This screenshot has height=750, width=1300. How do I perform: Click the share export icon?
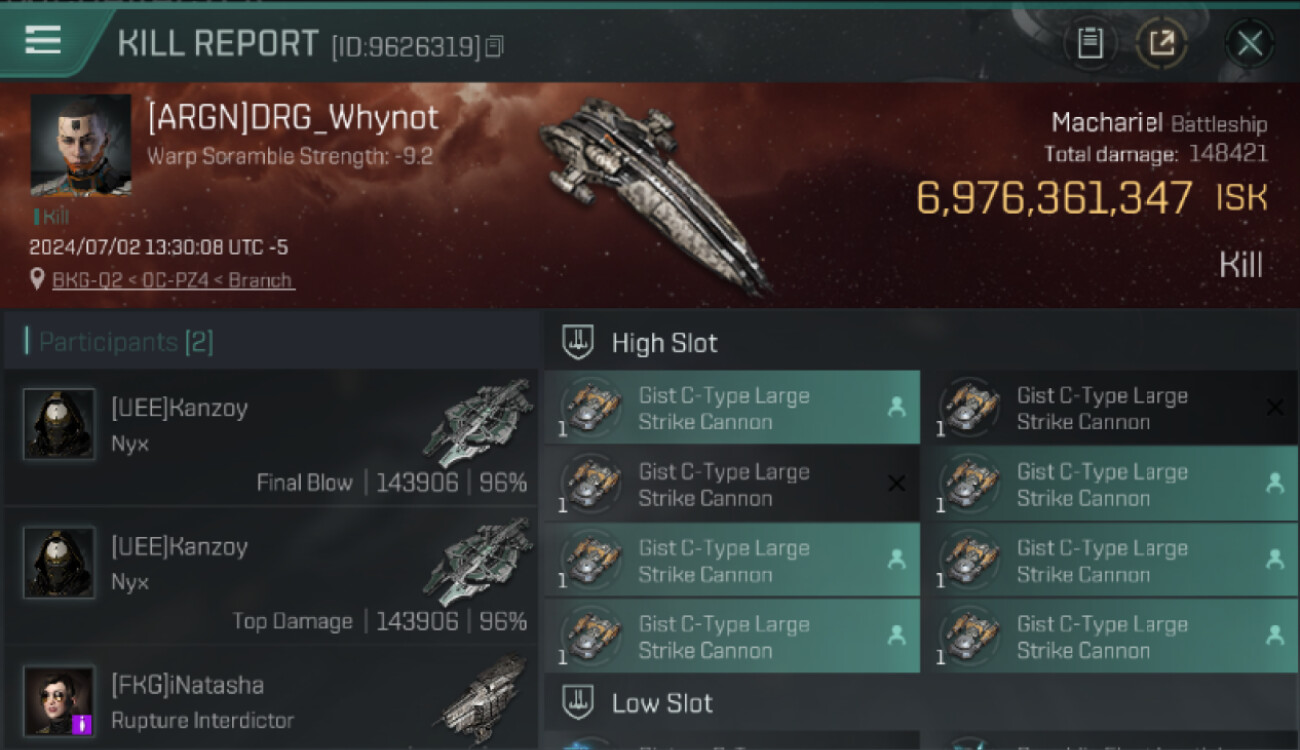point(1161,43)
